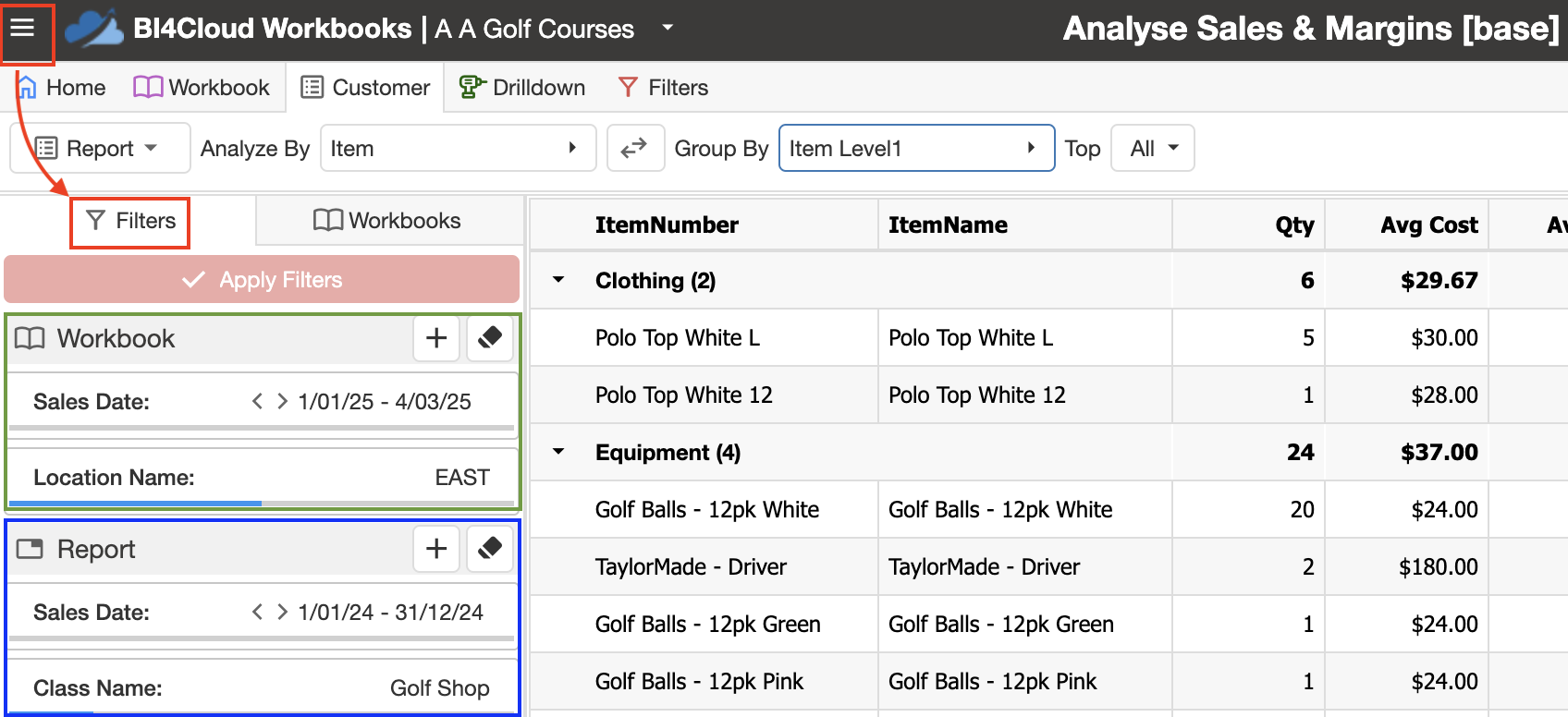Click the Report section header label

96,549
